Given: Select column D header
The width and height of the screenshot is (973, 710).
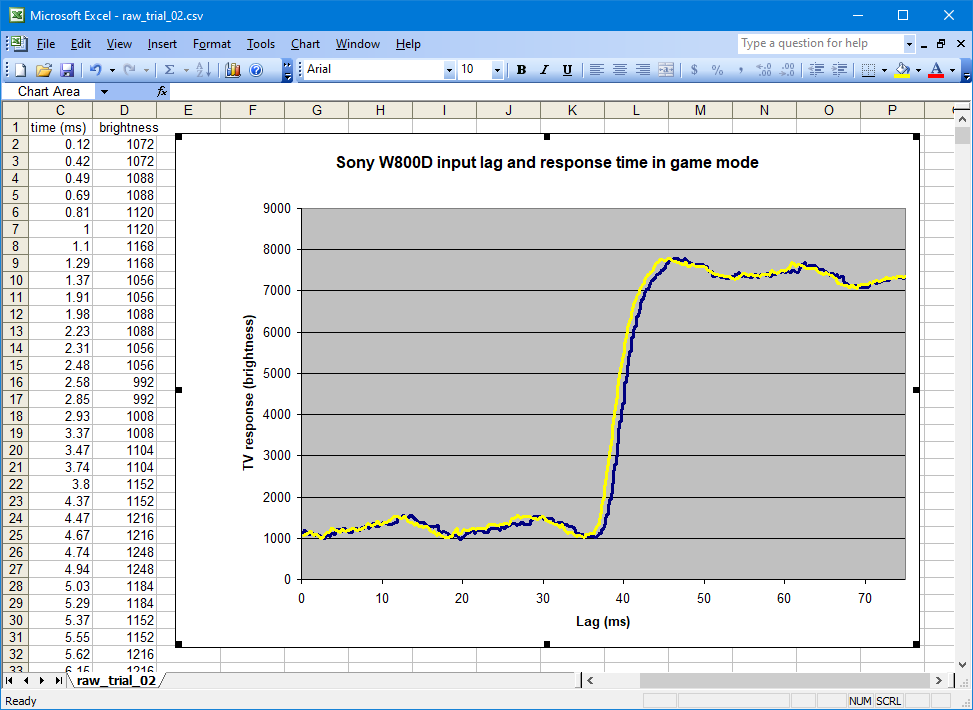Looking at the screenshot, I should [x=124, y=110].
